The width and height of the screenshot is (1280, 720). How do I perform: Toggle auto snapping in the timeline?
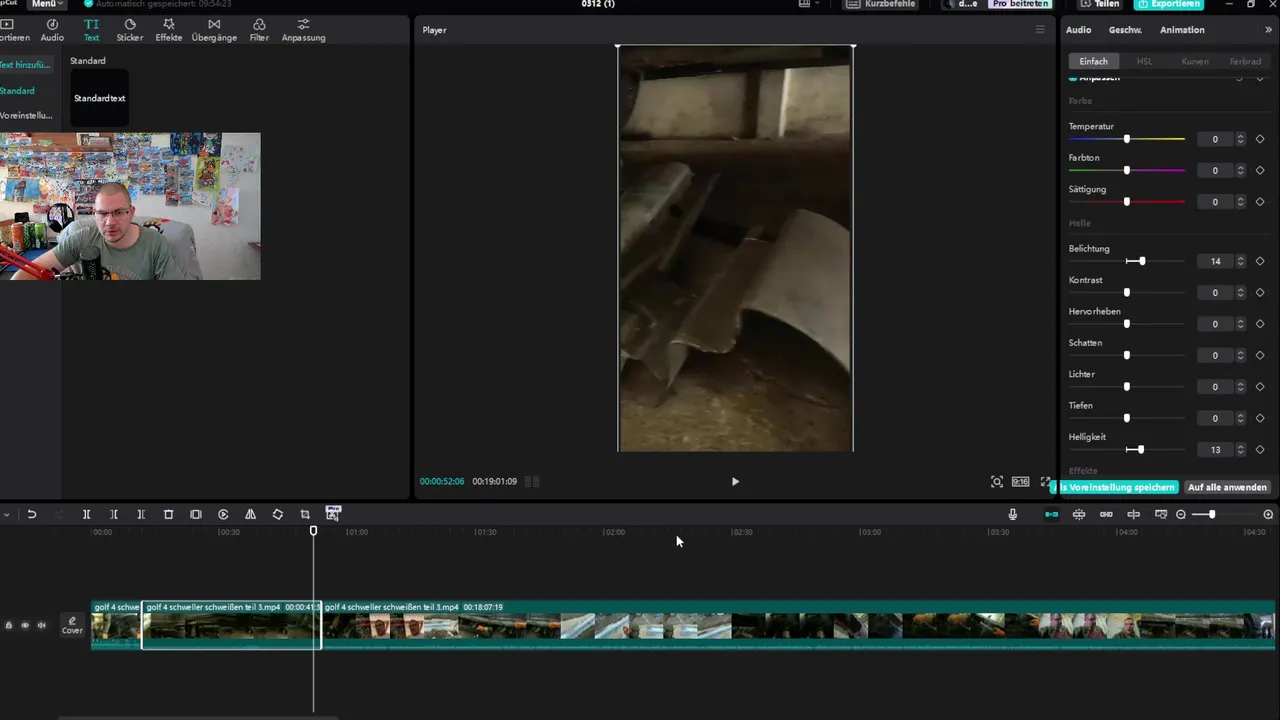point(1079,514)
